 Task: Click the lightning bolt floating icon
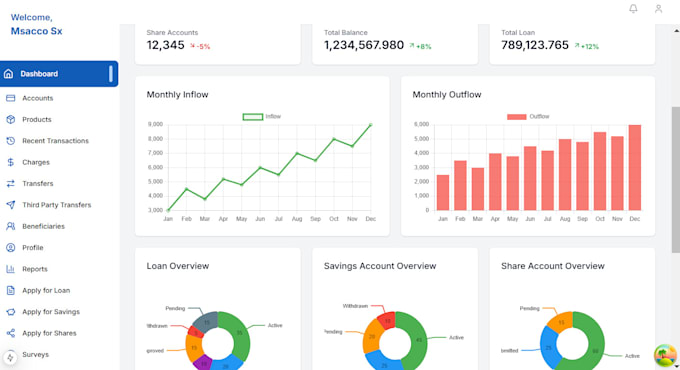pos(10,358)
